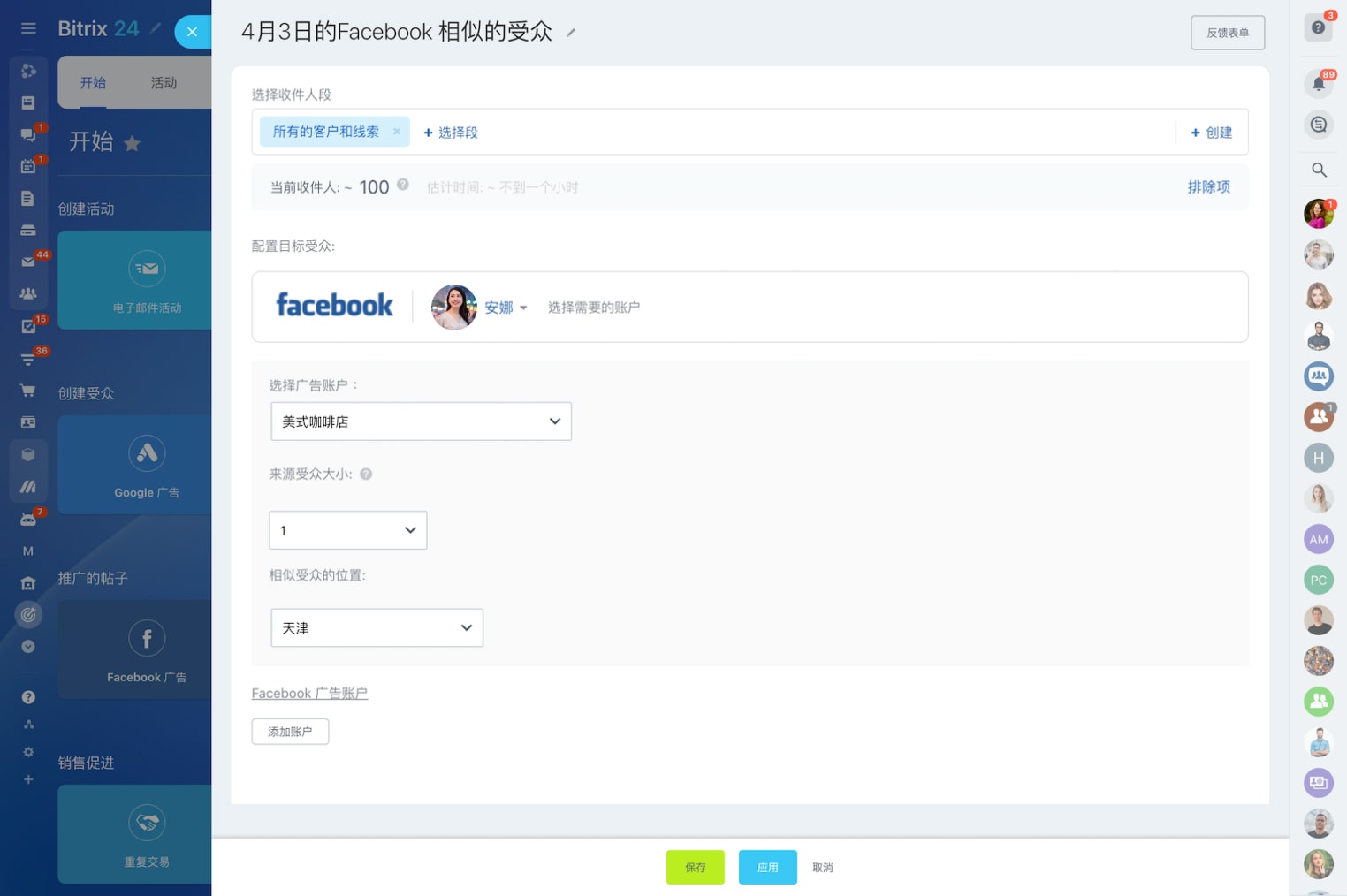Open the H avatar contact in right panel
This screenshot has width=1347, height=896.
pos(1319,458)
